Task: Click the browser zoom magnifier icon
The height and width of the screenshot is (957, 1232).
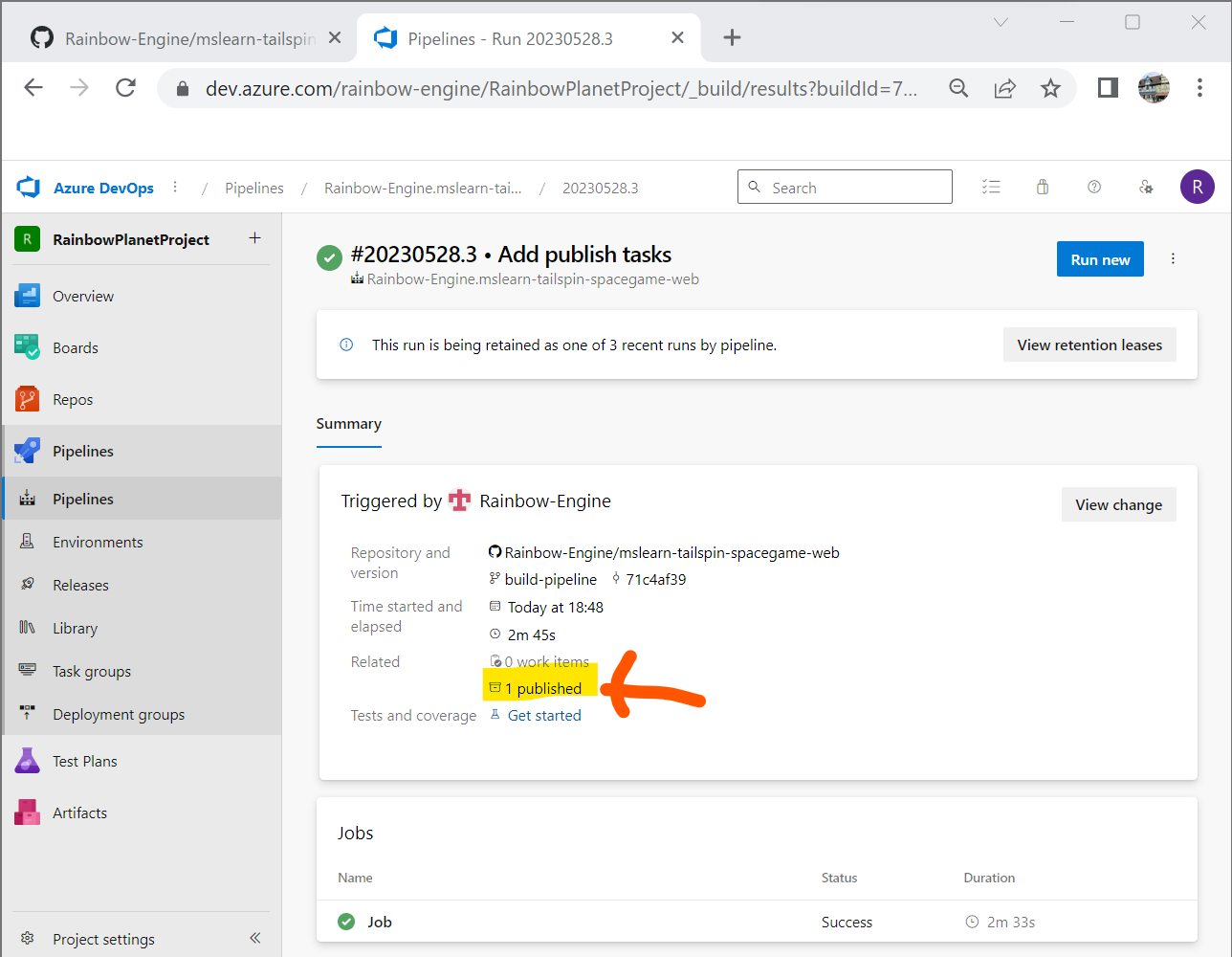Action: 958,88
